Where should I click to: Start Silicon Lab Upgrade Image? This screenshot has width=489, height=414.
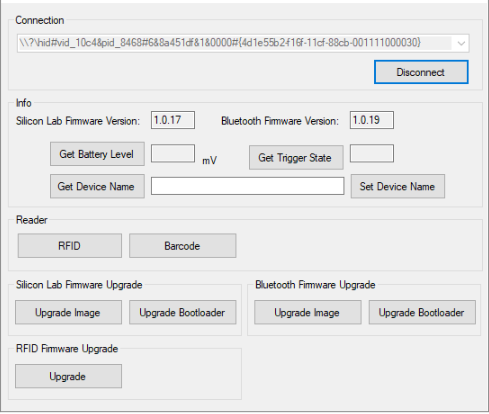pos(68,312)
